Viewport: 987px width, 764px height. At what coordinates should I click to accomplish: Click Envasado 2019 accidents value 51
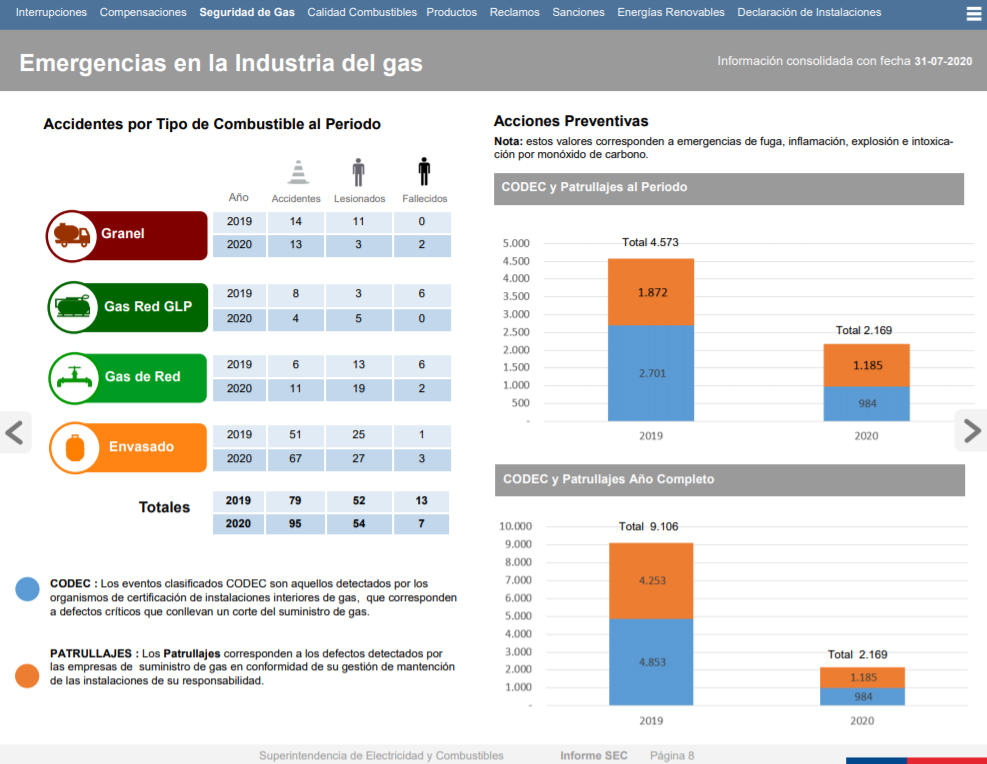point(295,435)
